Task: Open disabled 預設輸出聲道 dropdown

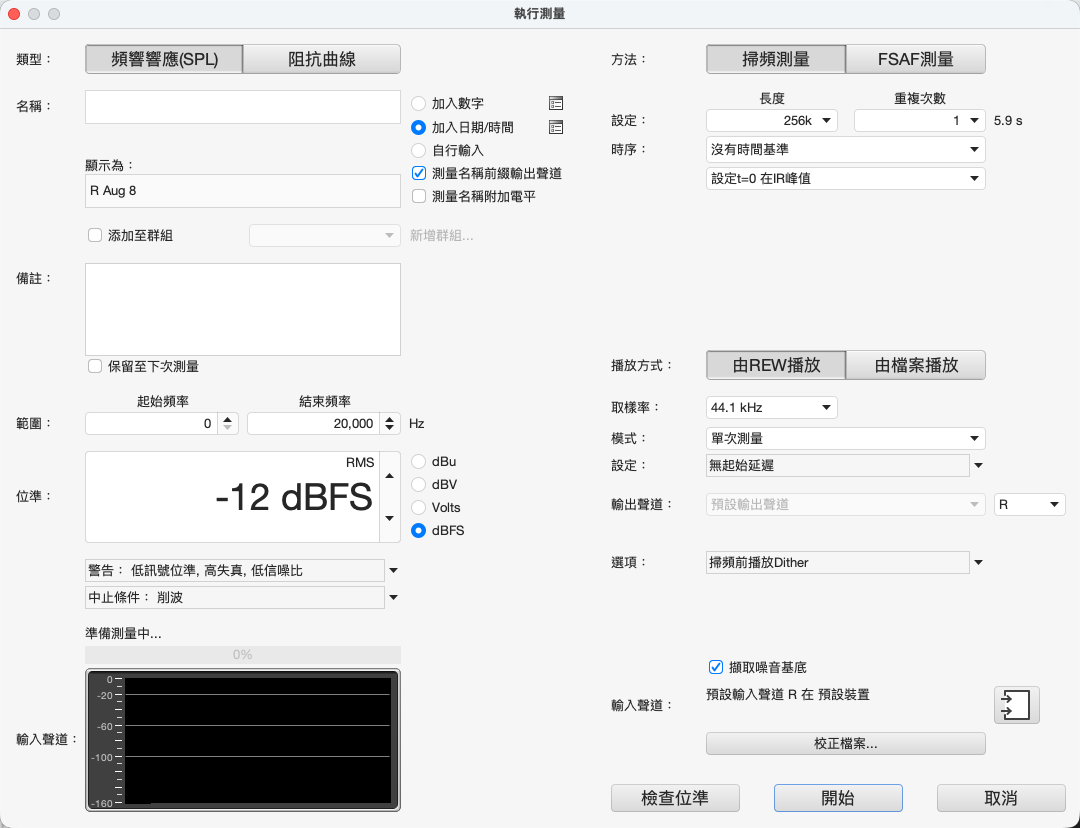Action: point(846,505)
